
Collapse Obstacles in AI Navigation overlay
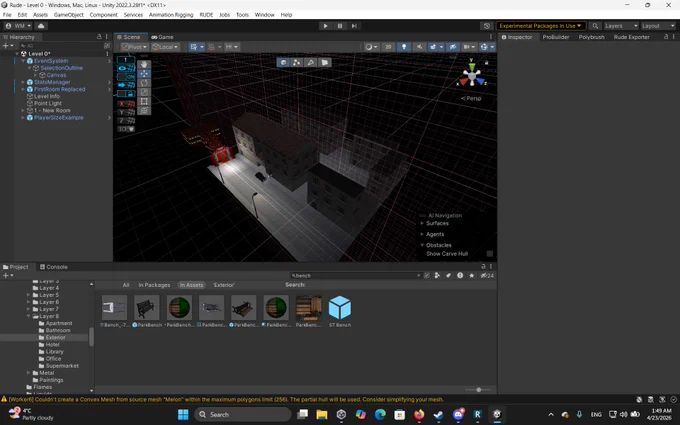(422, 245)
